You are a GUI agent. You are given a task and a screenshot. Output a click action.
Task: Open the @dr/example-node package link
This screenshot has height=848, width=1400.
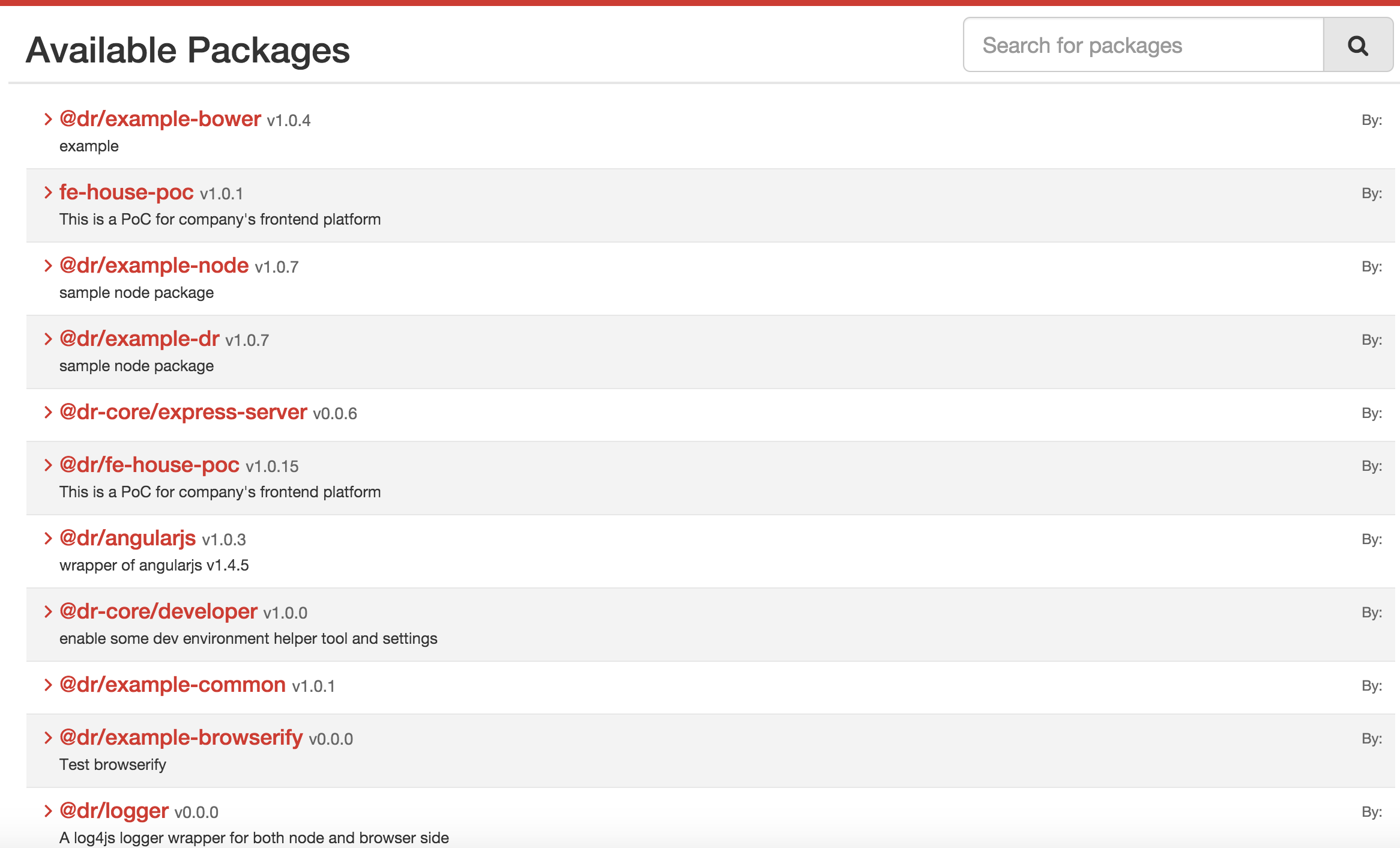pyautogui.click(x=154, y=265)
